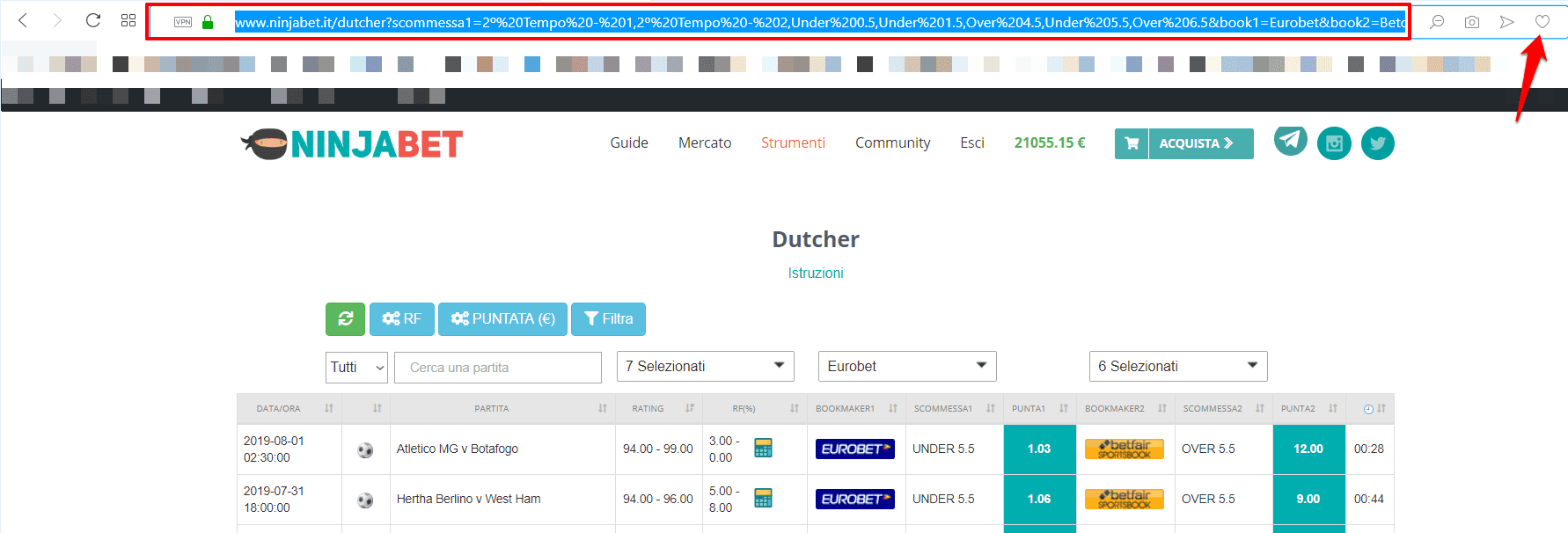Click the green refresh button
This screenshot has height=533, width=1568.
[x=345, y=319]
